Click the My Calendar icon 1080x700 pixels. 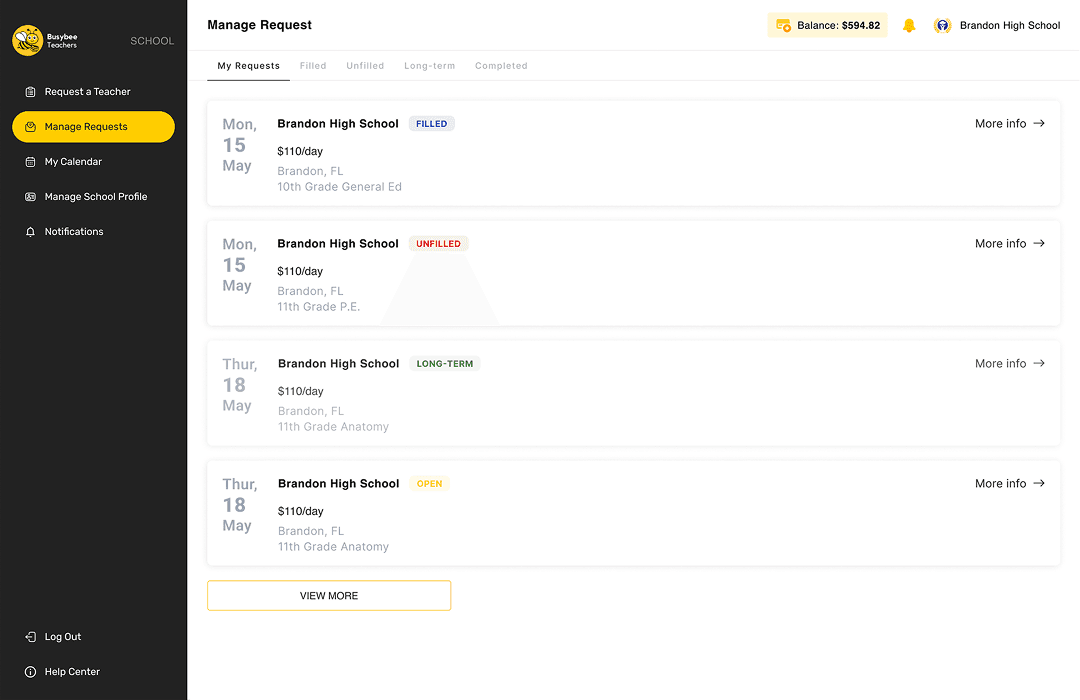[x=29, y=161]
